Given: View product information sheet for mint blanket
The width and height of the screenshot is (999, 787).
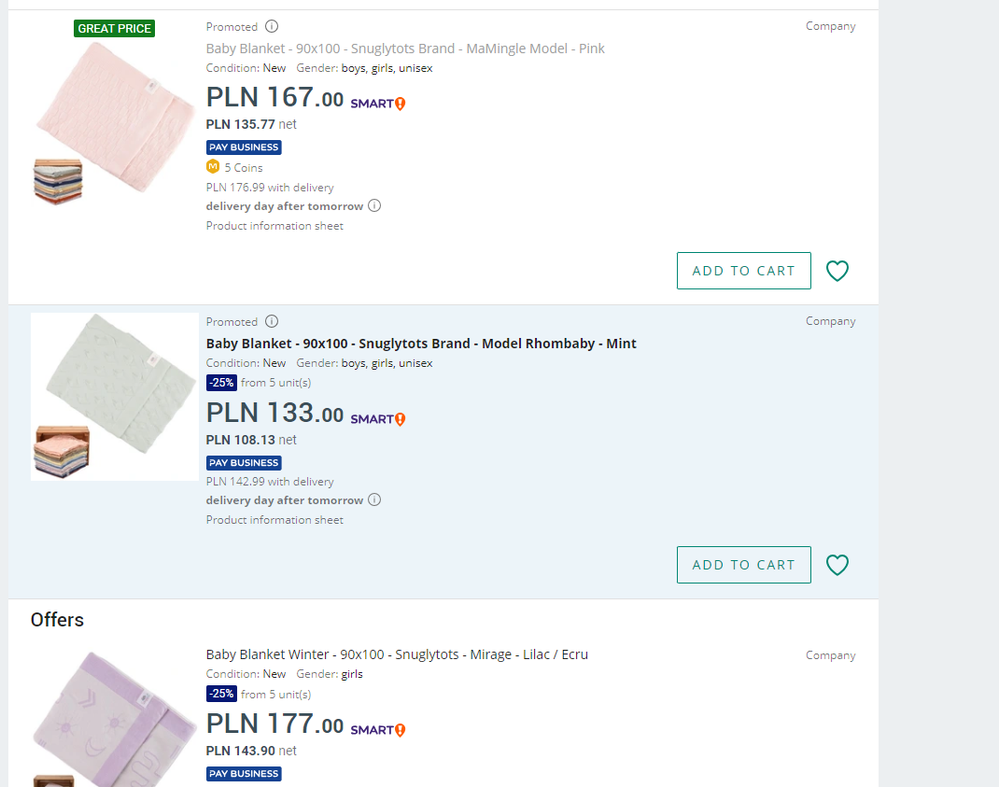Looking at the screenshot, I should click(274, 520).
